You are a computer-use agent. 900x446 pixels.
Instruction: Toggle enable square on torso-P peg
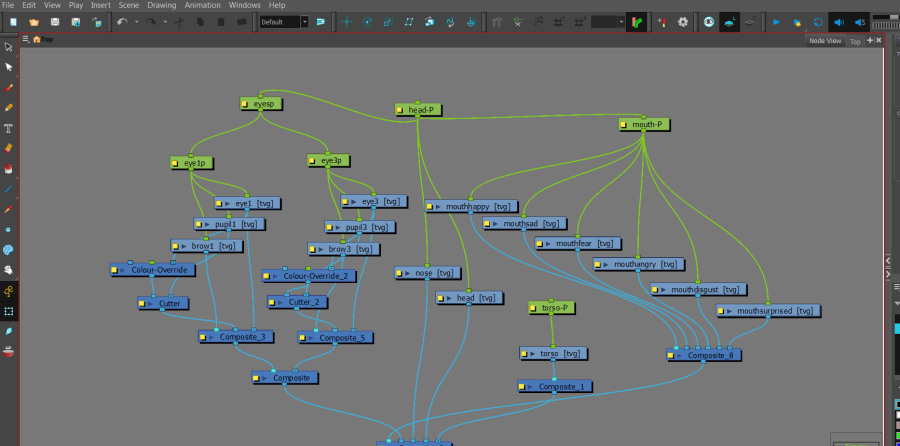(x=534, y=308)
